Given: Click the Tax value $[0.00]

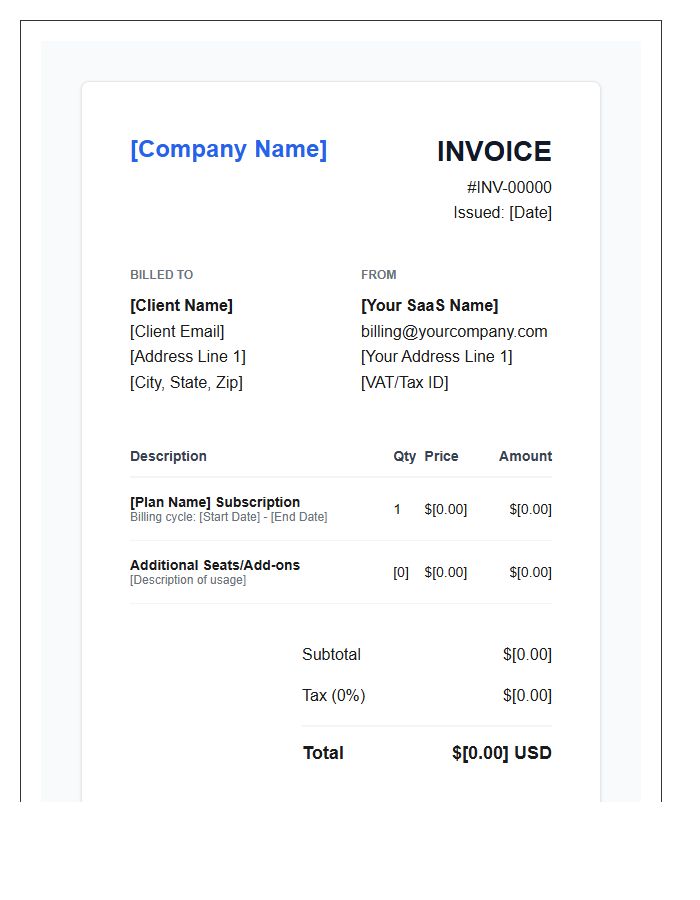Looking at the screenshot, I should pos(527,696).
